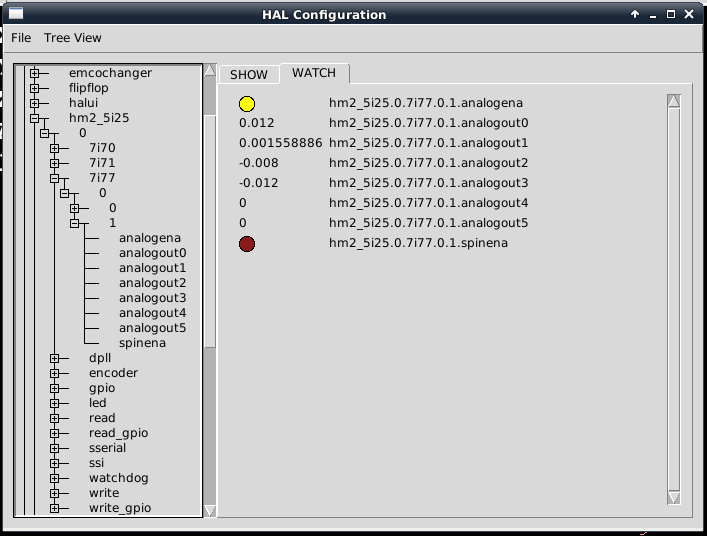Screen dimensions: 707x536
Task: Click hm2_5i25.0.7i77.0.1.analogout1 watch entry
Action: (428, 143)
